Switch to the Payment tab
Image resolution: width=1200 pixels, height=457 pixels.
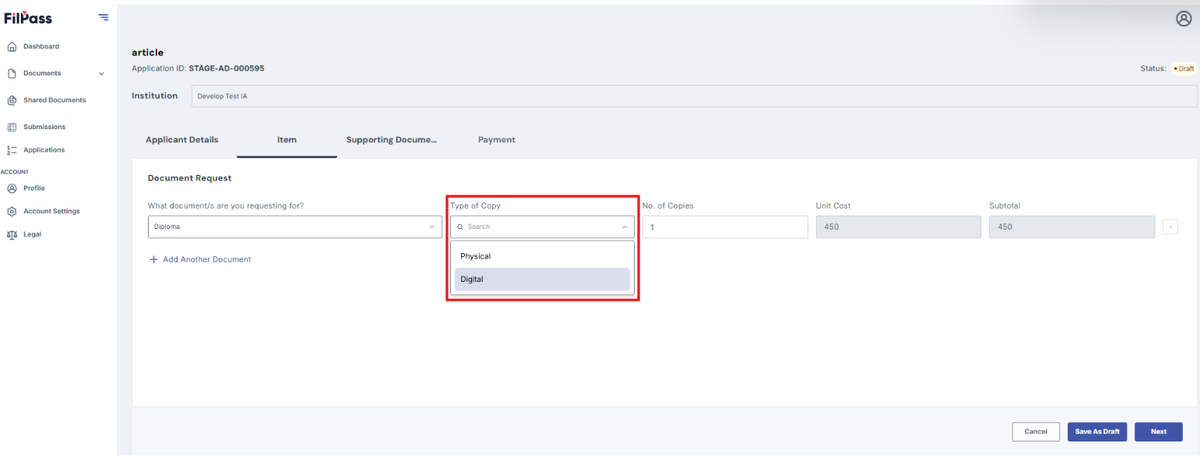(497, 140)
